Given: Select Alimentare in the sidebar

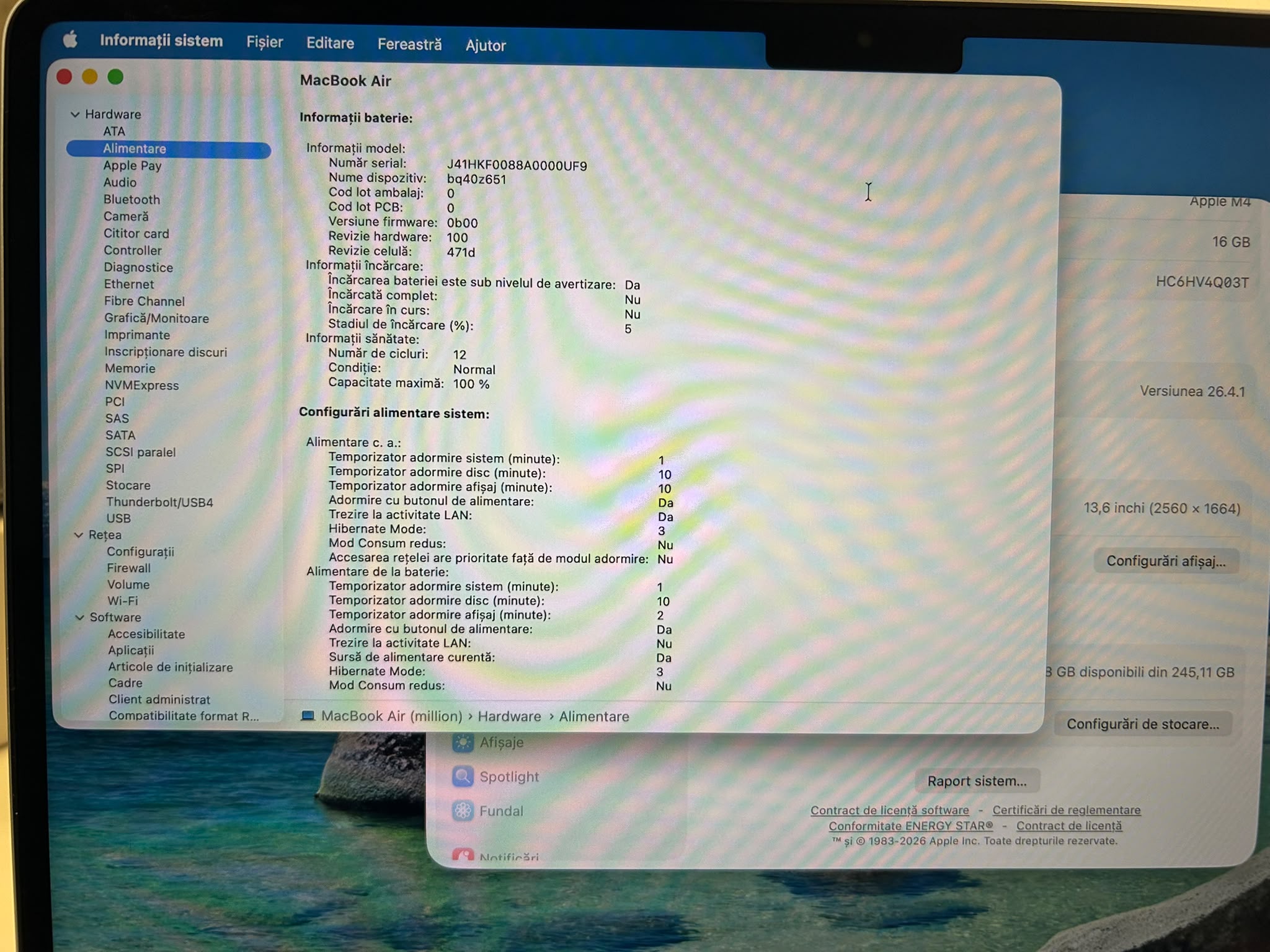Looking at the screenshot, I should pos(169,149).
